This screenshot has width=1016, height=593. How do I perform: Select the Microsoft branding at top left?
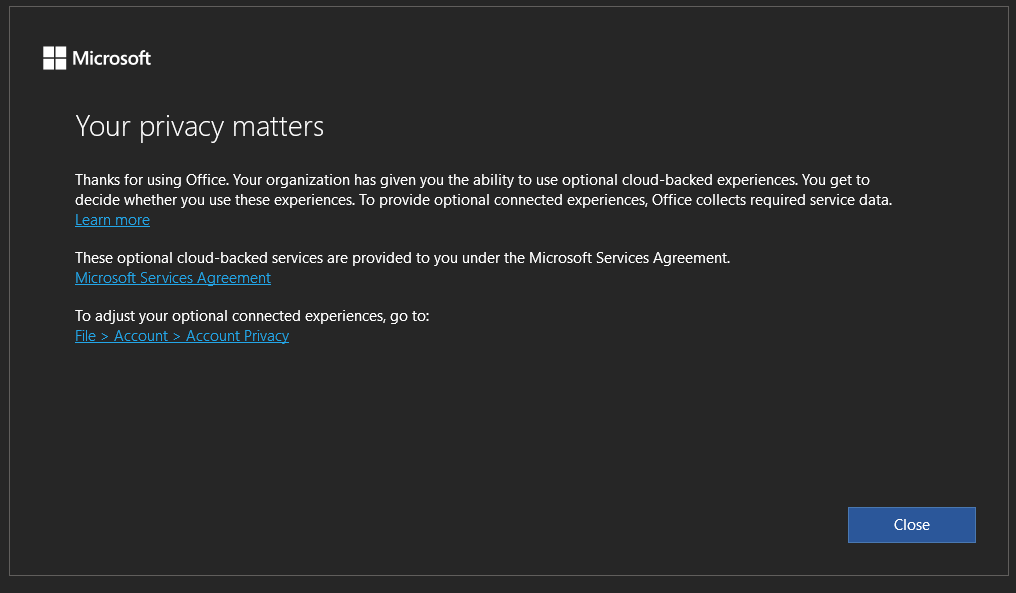click(96, 57)
